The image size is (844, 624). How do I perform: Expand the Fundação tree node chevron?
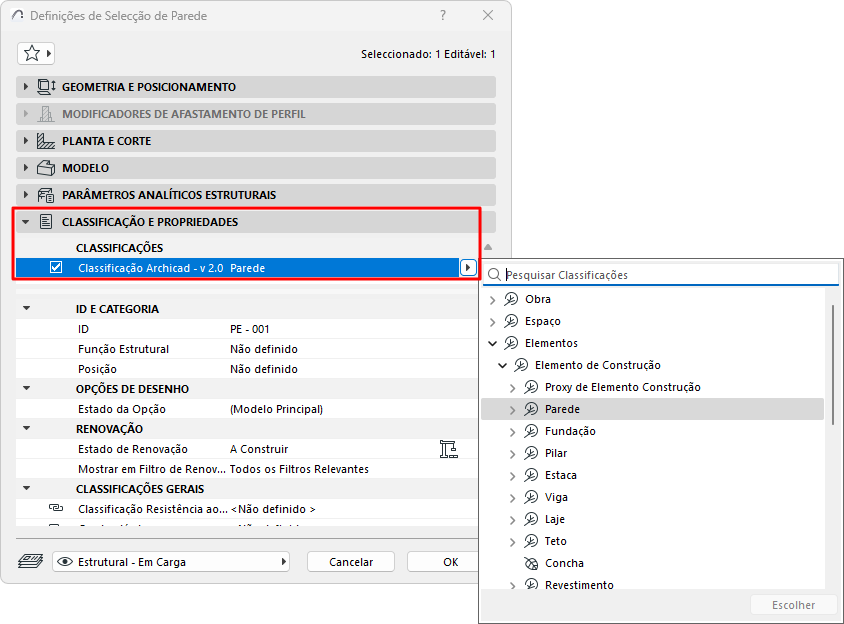[x=512, y=432]
